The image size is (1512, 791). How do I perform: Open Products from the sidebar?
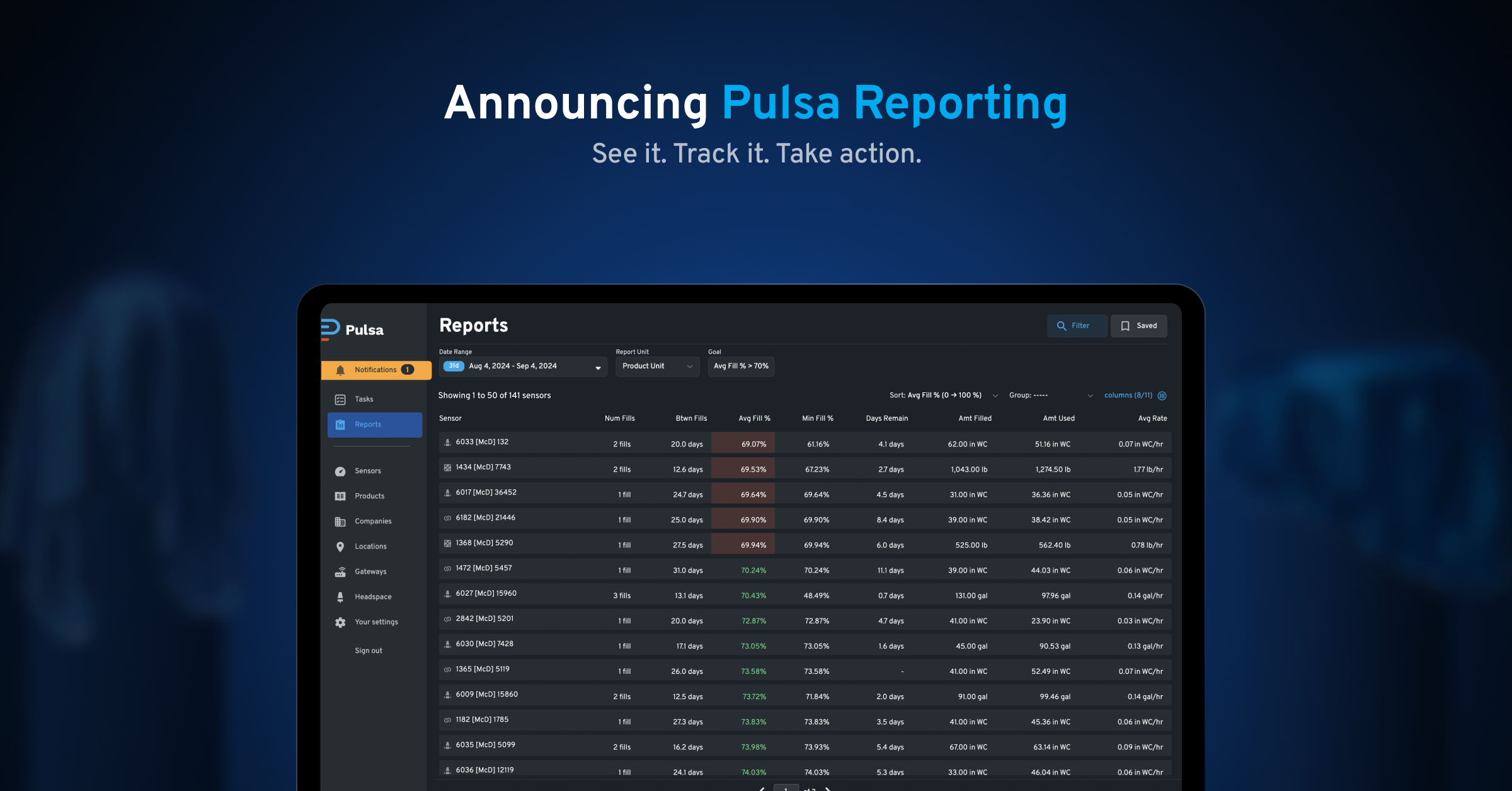[x=340, y=496]
